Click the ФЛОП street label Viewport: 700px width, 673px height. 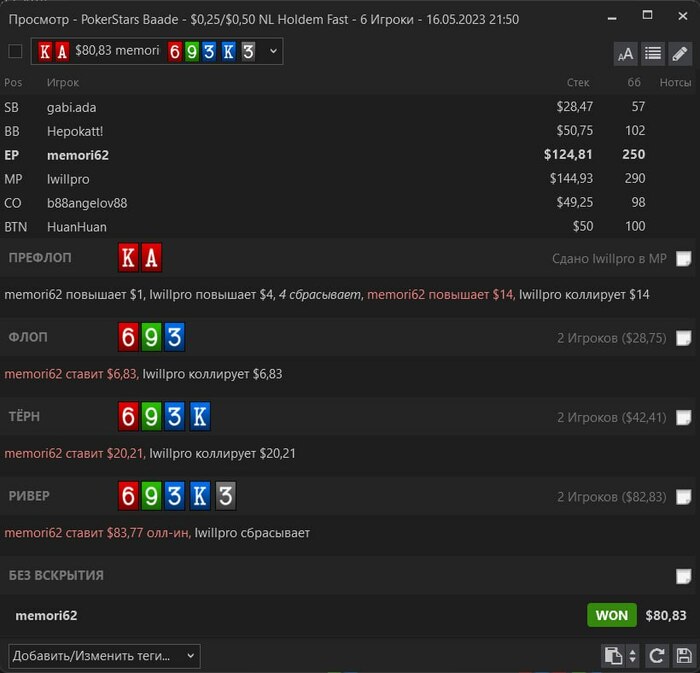click(28, 337)
